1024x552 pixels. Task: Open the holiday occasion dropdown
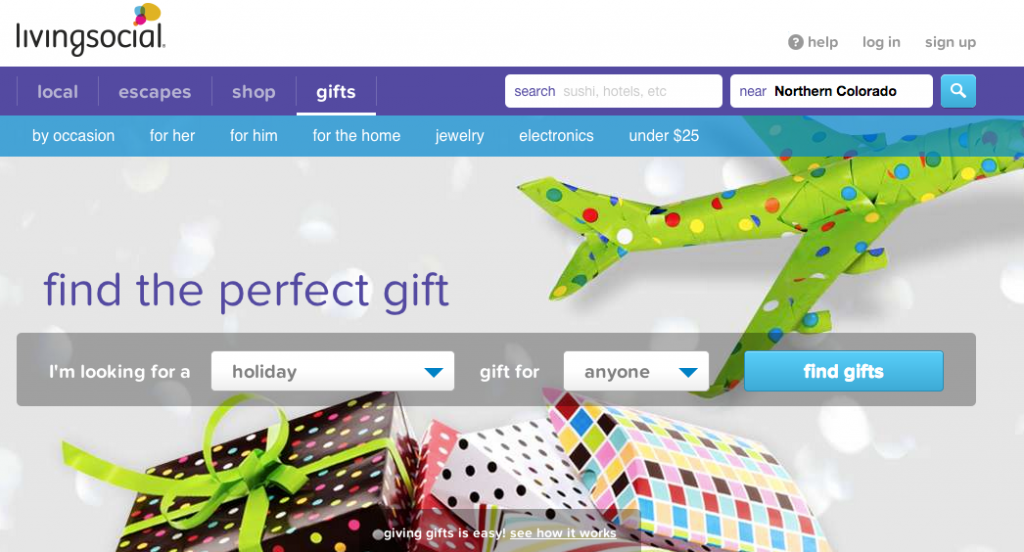(x=332, y=371)
